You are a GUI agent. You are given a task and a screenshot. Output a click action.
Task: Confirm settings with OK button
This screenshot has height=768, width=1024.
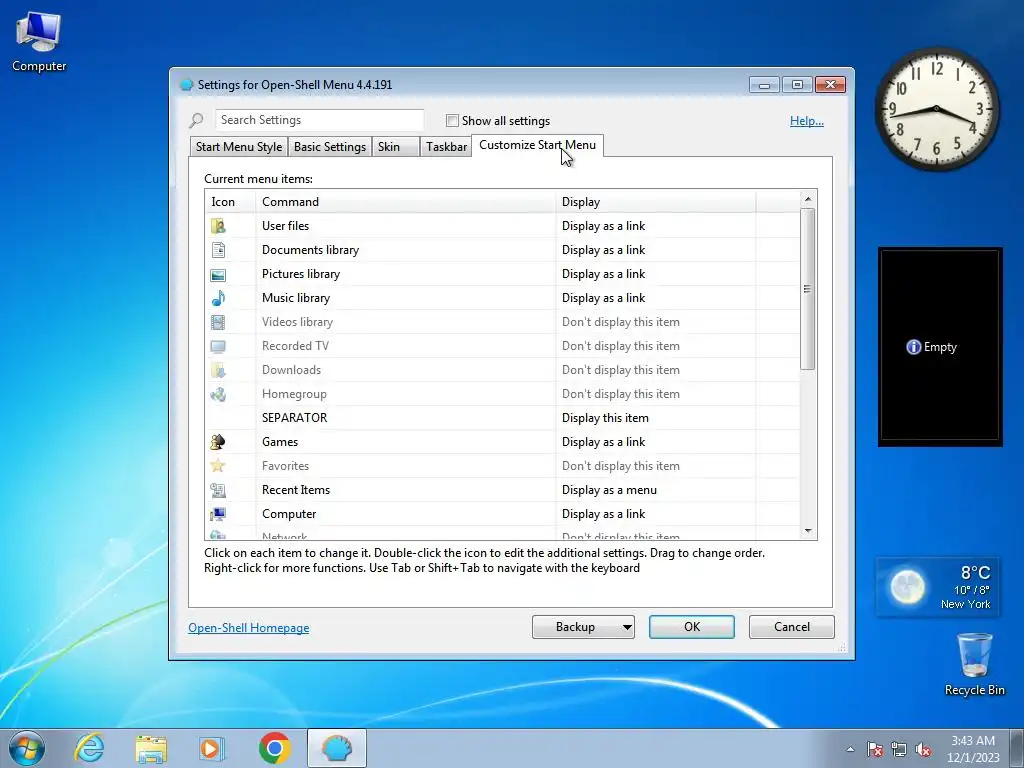692,627
